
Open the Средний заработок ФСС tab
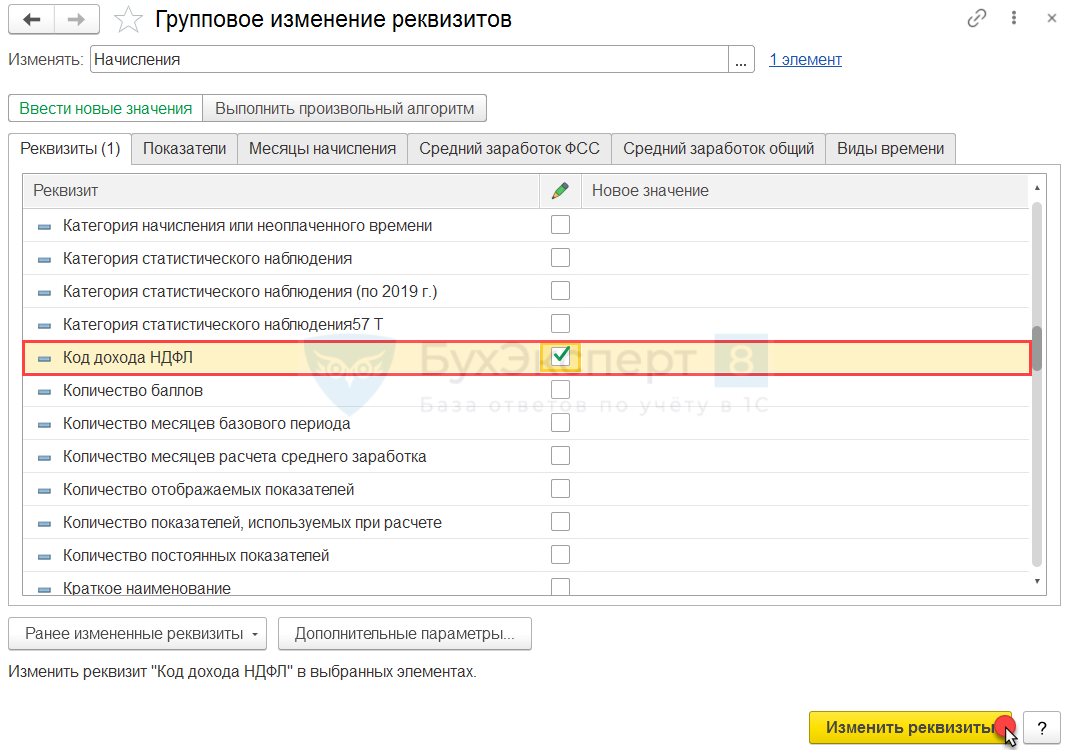[x=509, y=148]
